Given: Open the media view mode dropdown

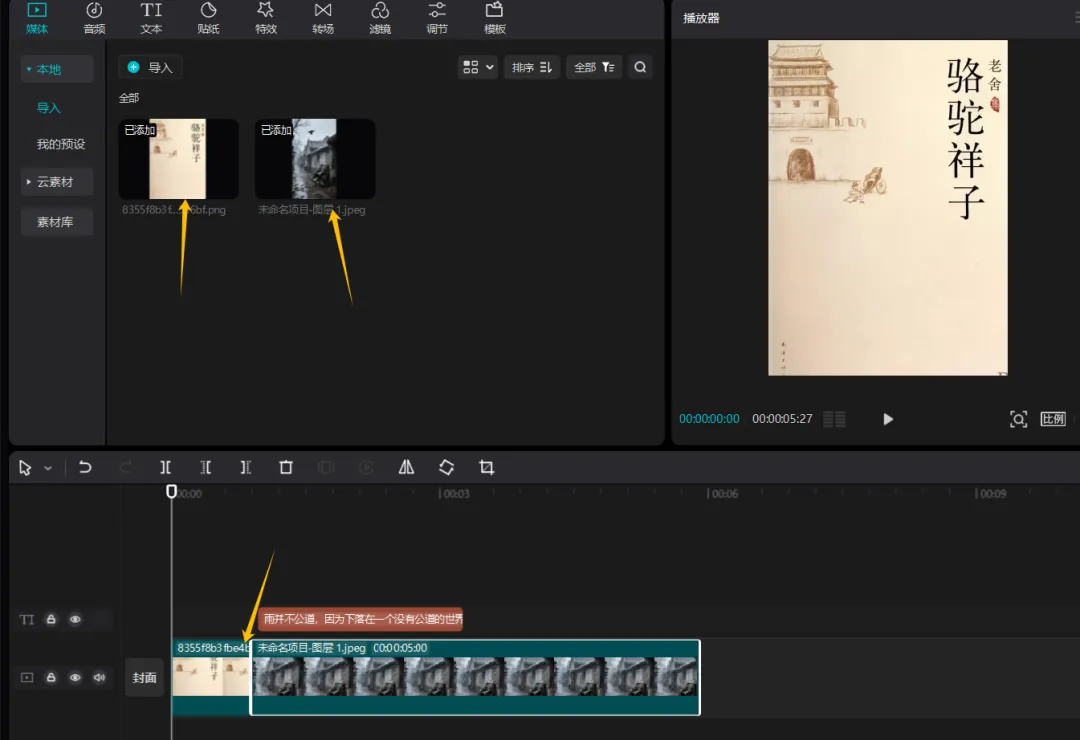Looking at the screenshot, I should click(477, 67).
